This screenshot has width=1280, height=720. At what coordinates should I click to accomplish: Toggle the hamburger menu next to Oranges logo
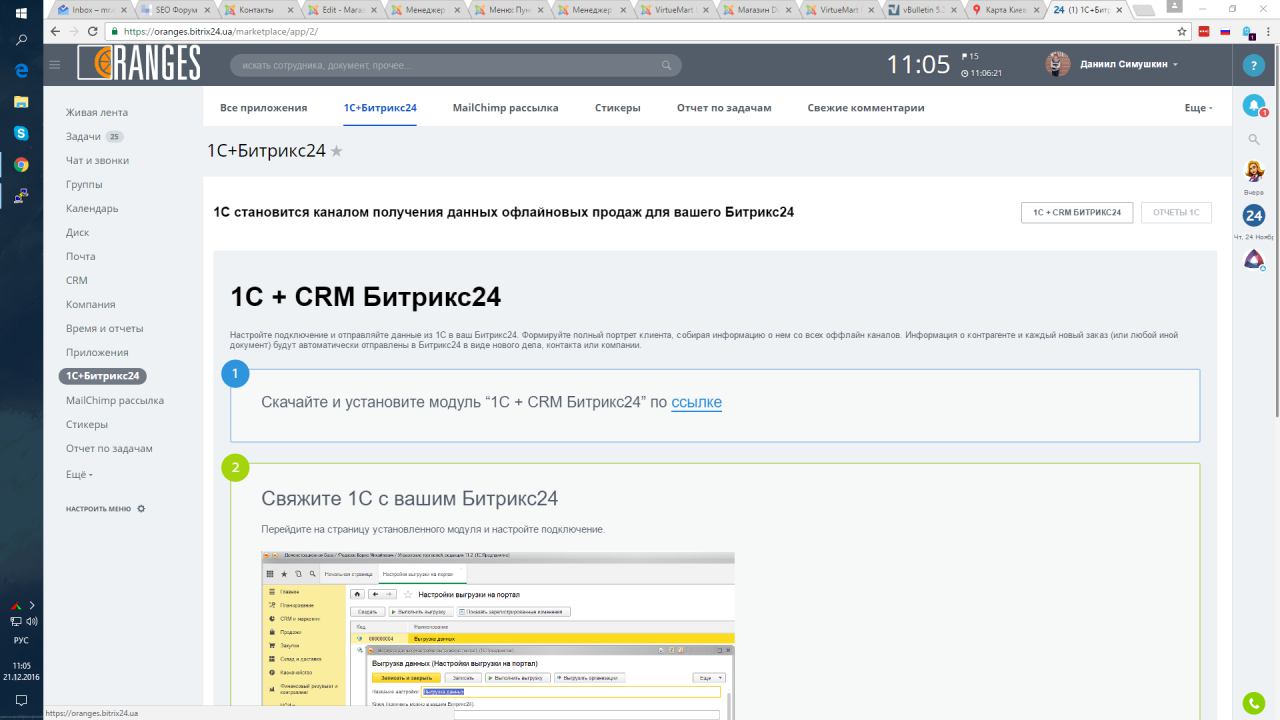tap(55, 65)
